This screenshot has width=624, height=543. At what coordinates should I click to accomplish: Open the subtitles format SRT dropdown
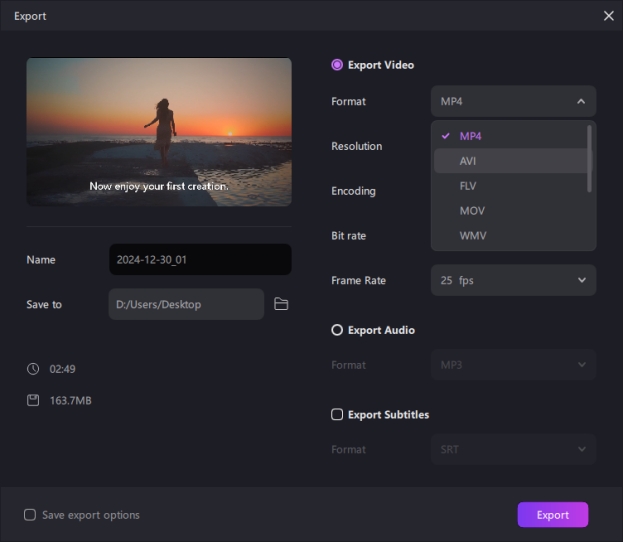513,450
